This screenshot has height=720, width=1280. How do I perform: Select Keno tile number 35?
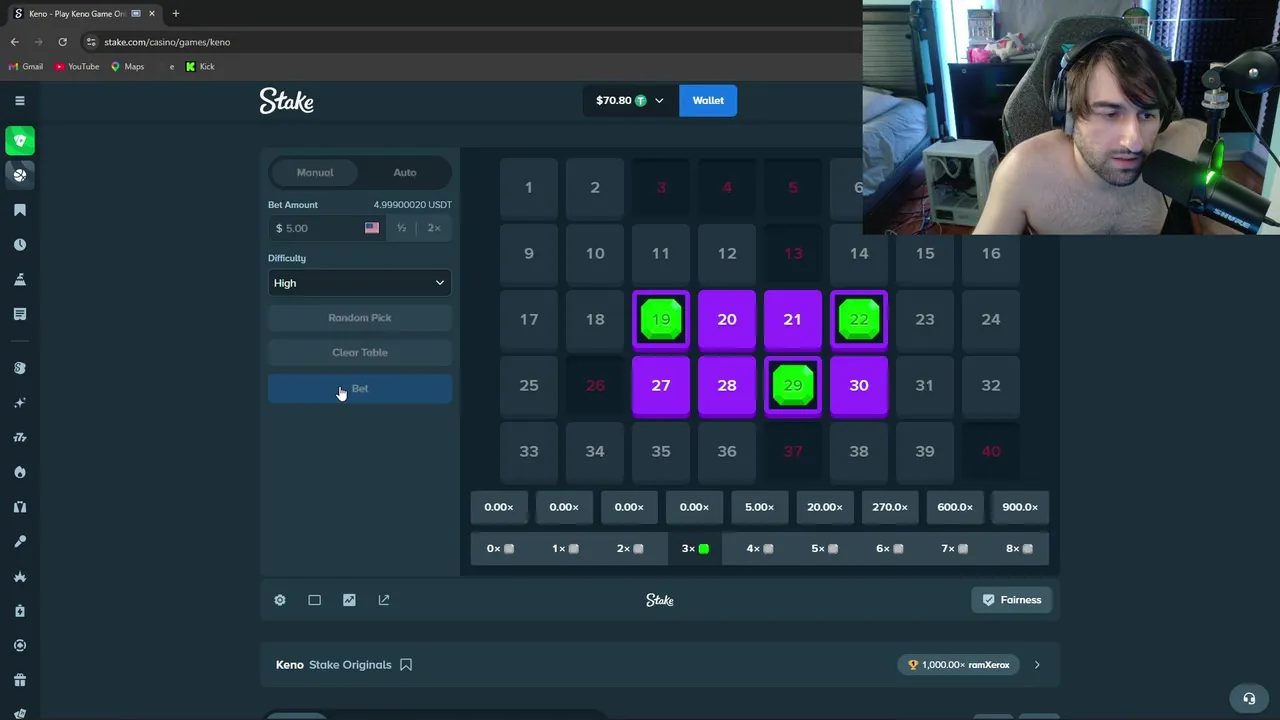661,452
